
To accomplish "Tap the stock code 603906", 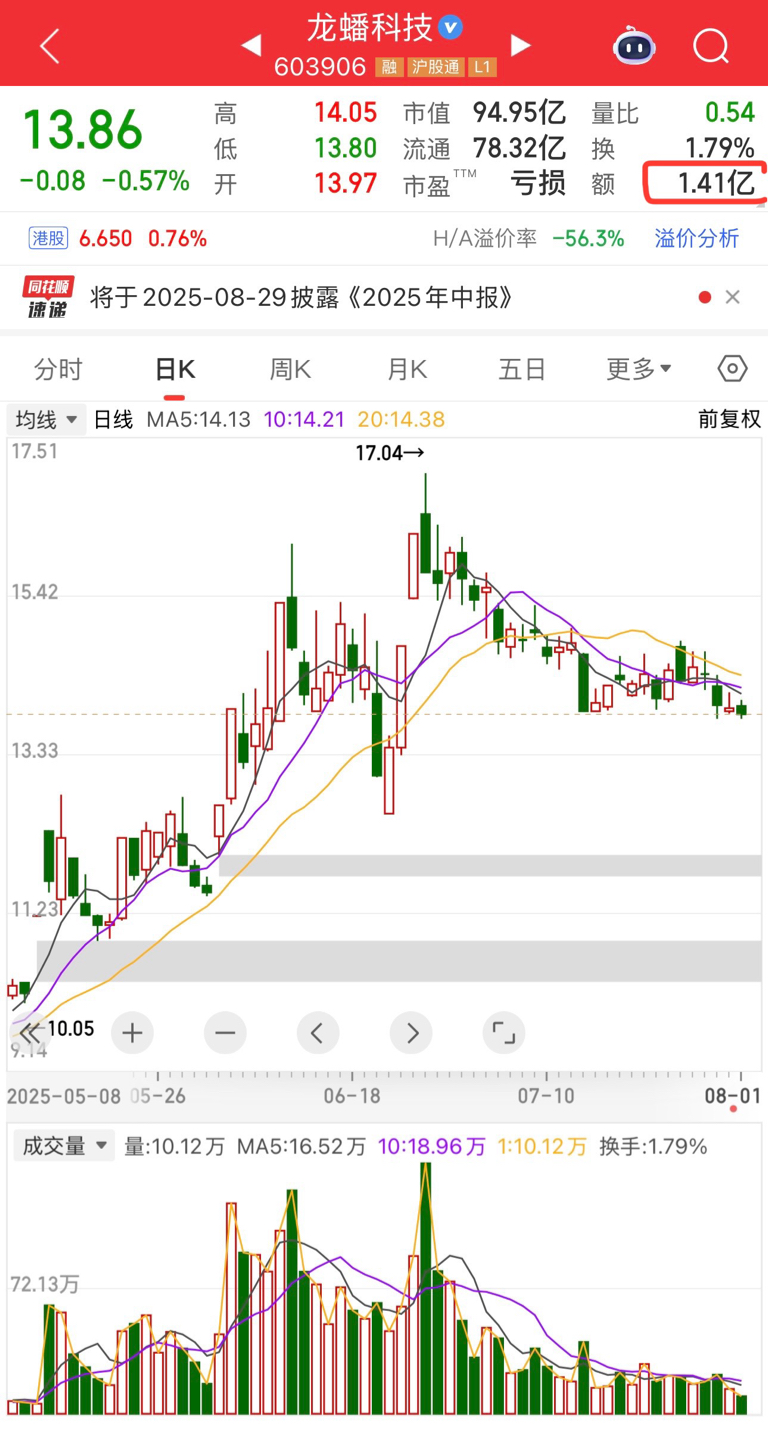I will point(322,67).
